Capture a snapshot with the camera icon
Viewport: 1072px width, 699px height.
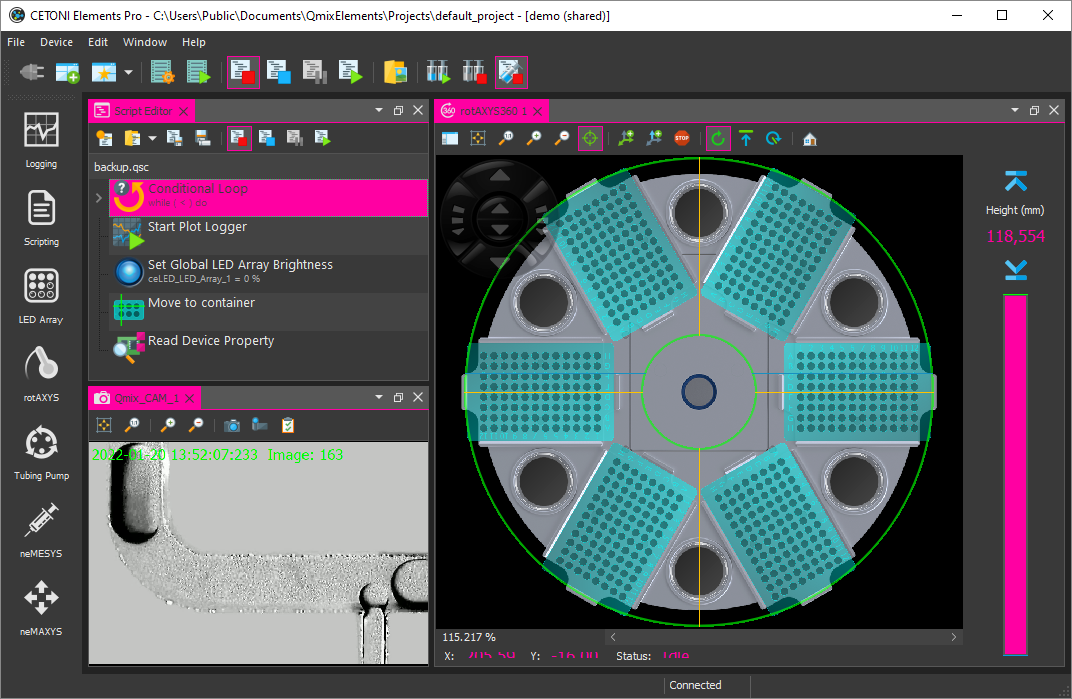[232, 425]
